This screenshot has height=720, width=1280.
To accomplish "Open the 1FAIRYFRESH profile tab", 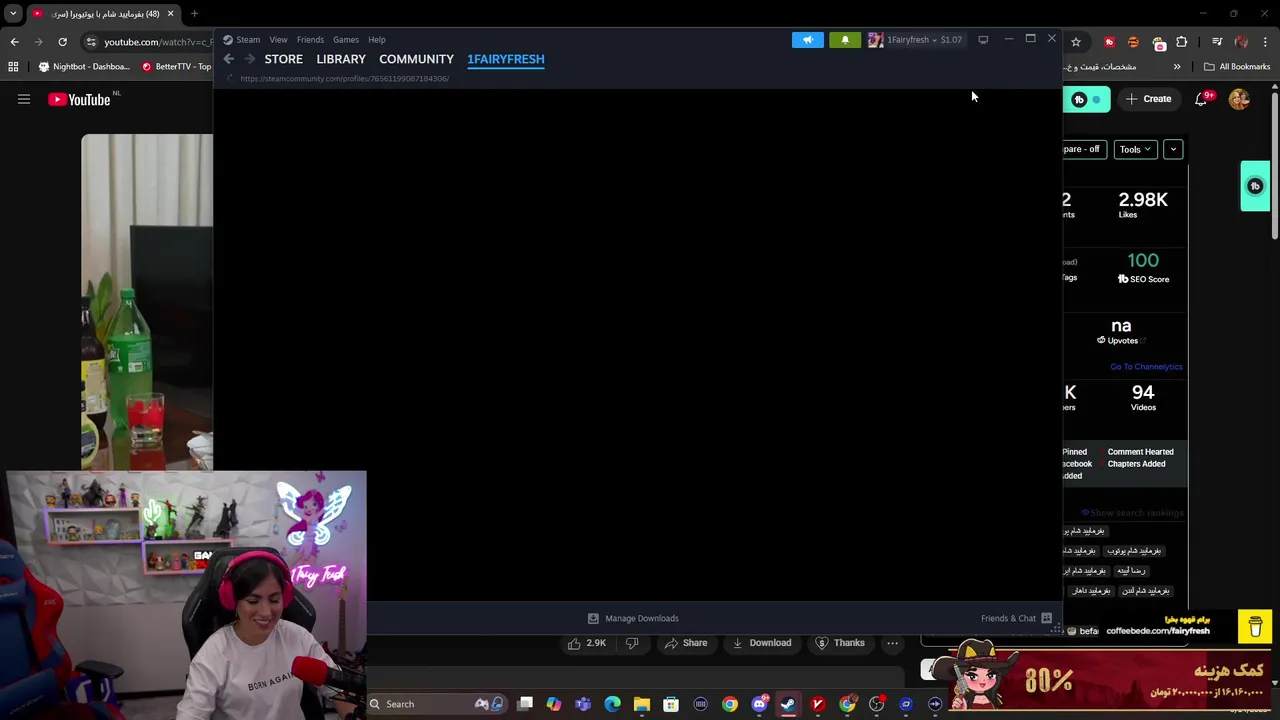I will (506, 59).
